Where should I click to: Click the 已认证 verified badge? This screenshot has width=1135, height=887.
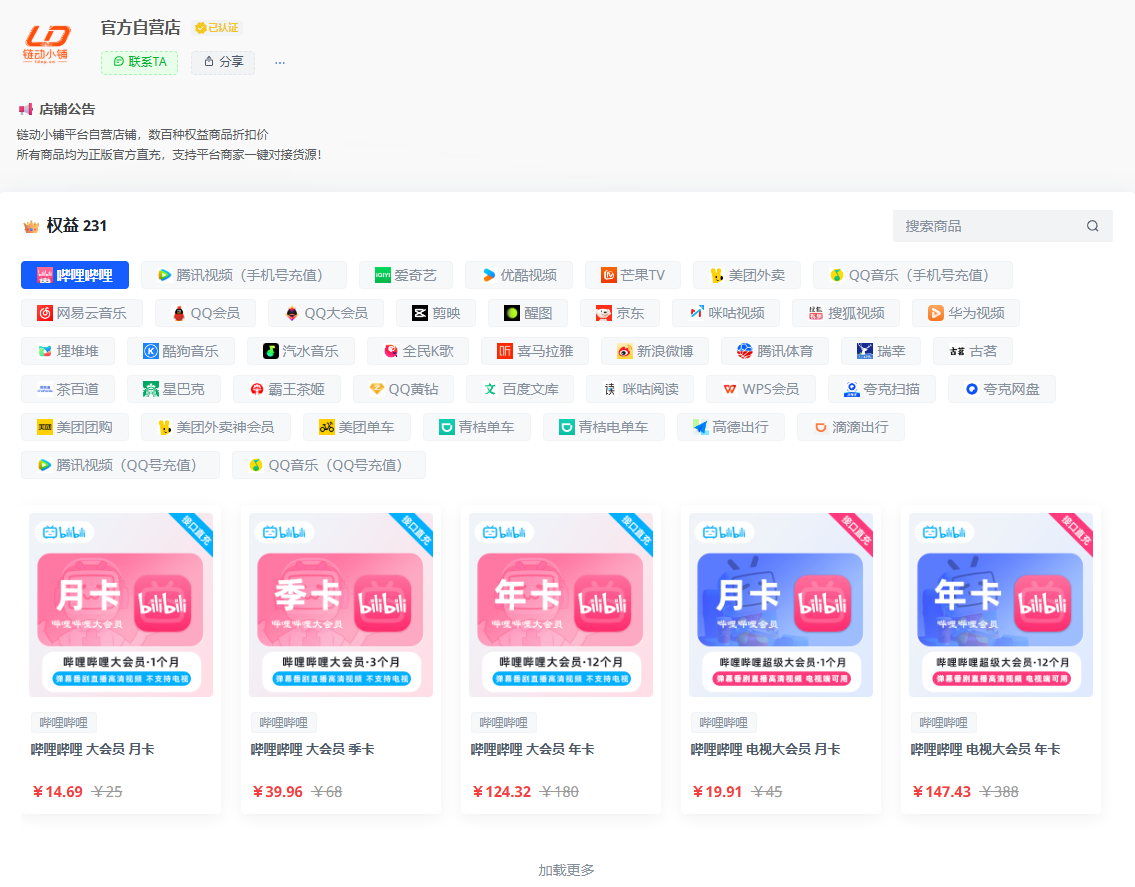tap(216, 28)
